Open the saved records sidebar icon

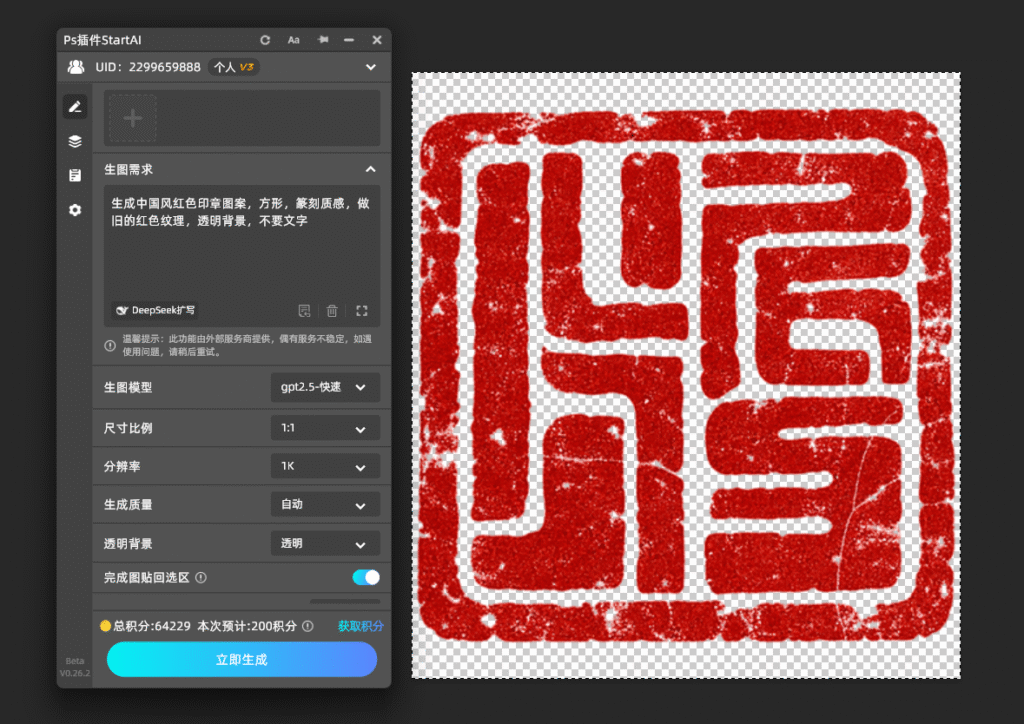(x=75, y=175)
